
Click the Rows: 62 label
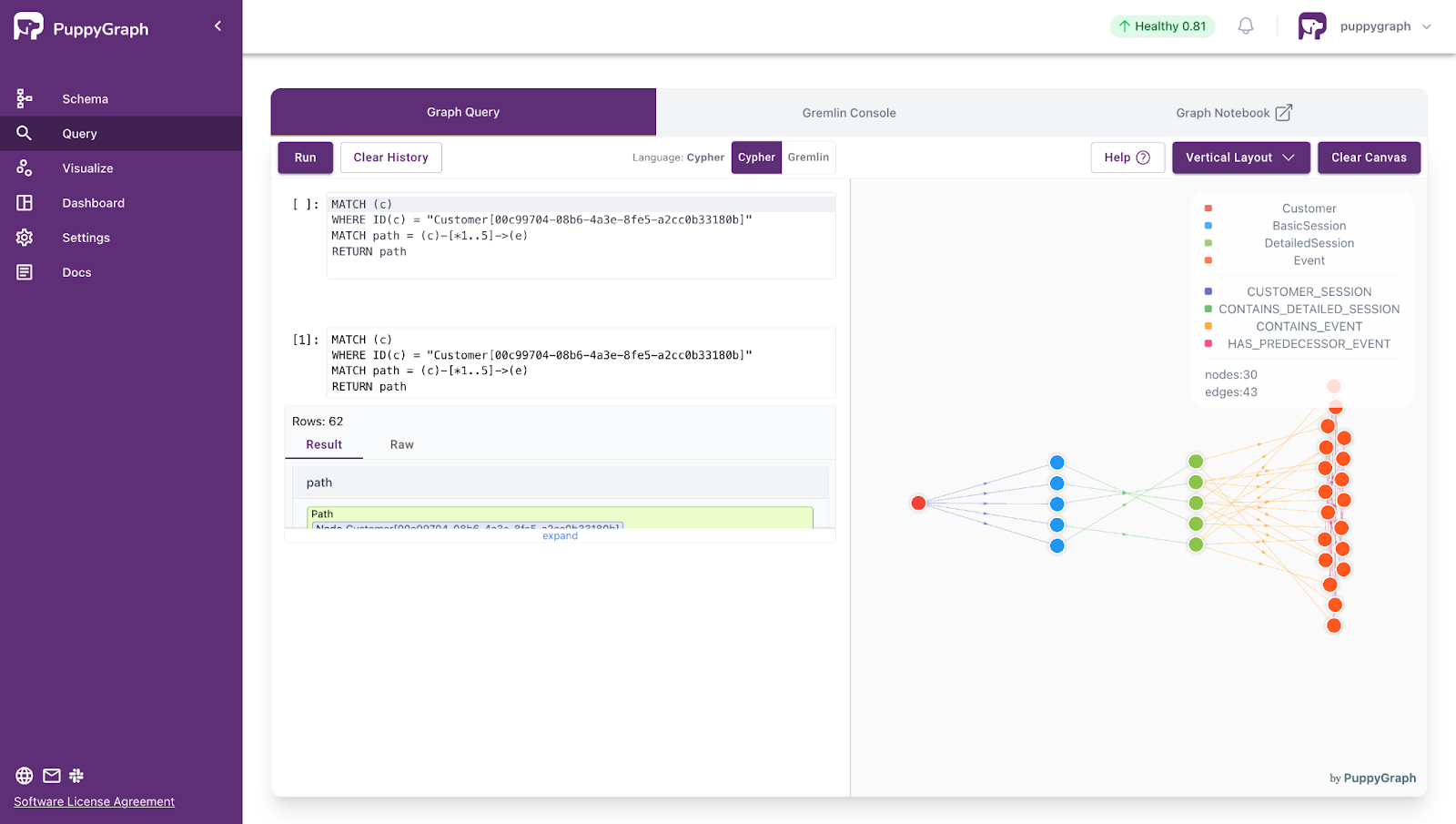click(x=318, y=421)
